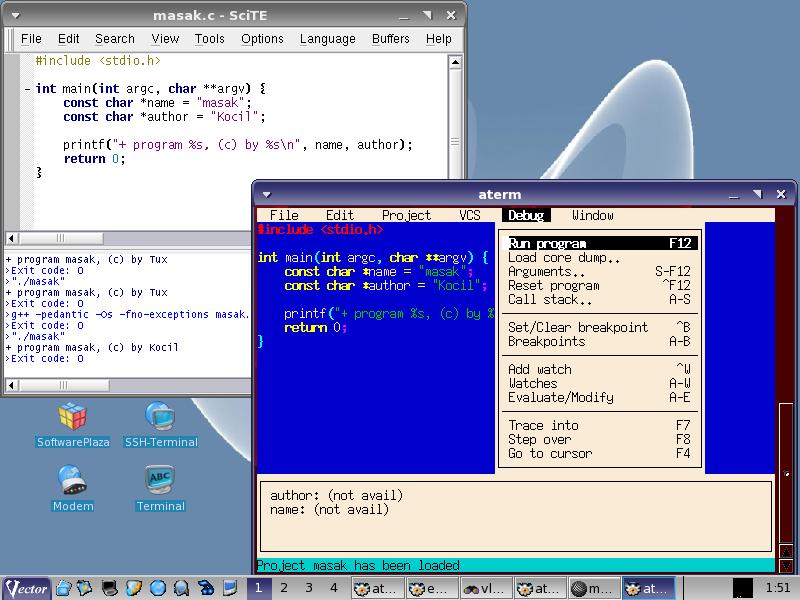Click the taskbar clock showing 1:51

pos(776,588)
